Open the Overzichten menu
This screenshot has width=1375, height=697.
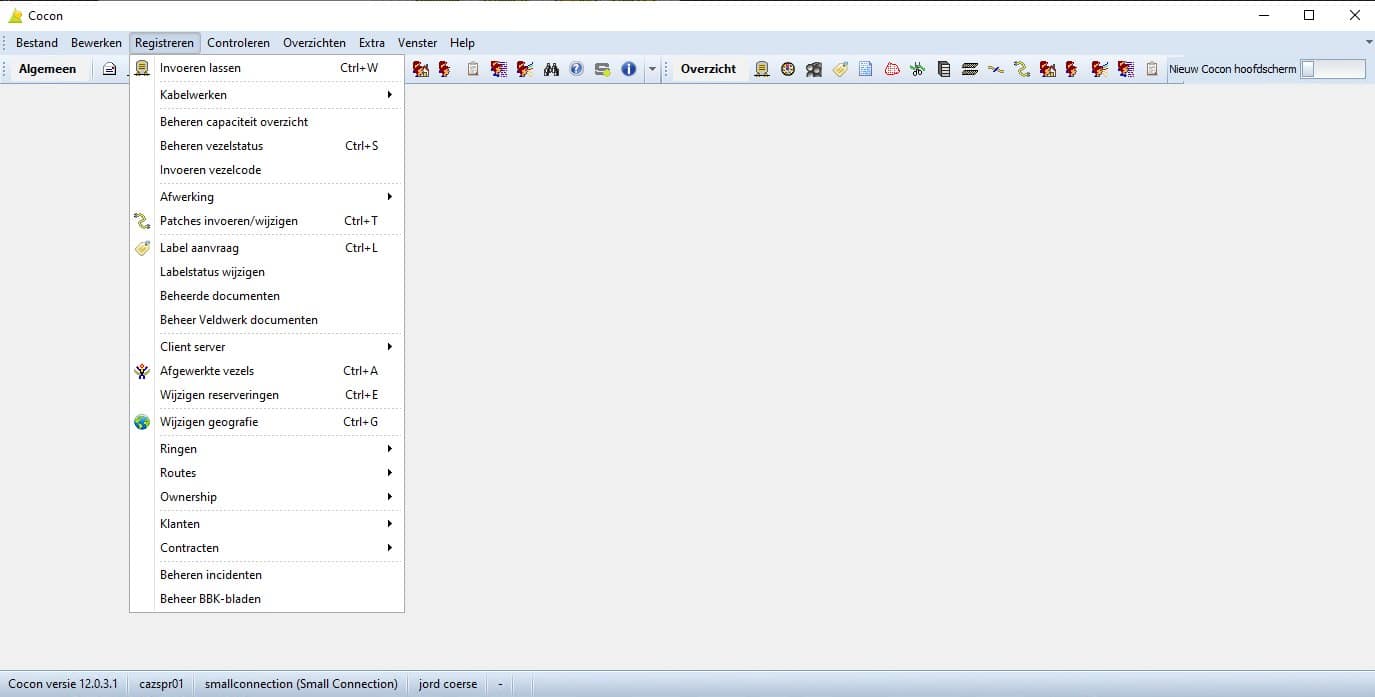314,43
